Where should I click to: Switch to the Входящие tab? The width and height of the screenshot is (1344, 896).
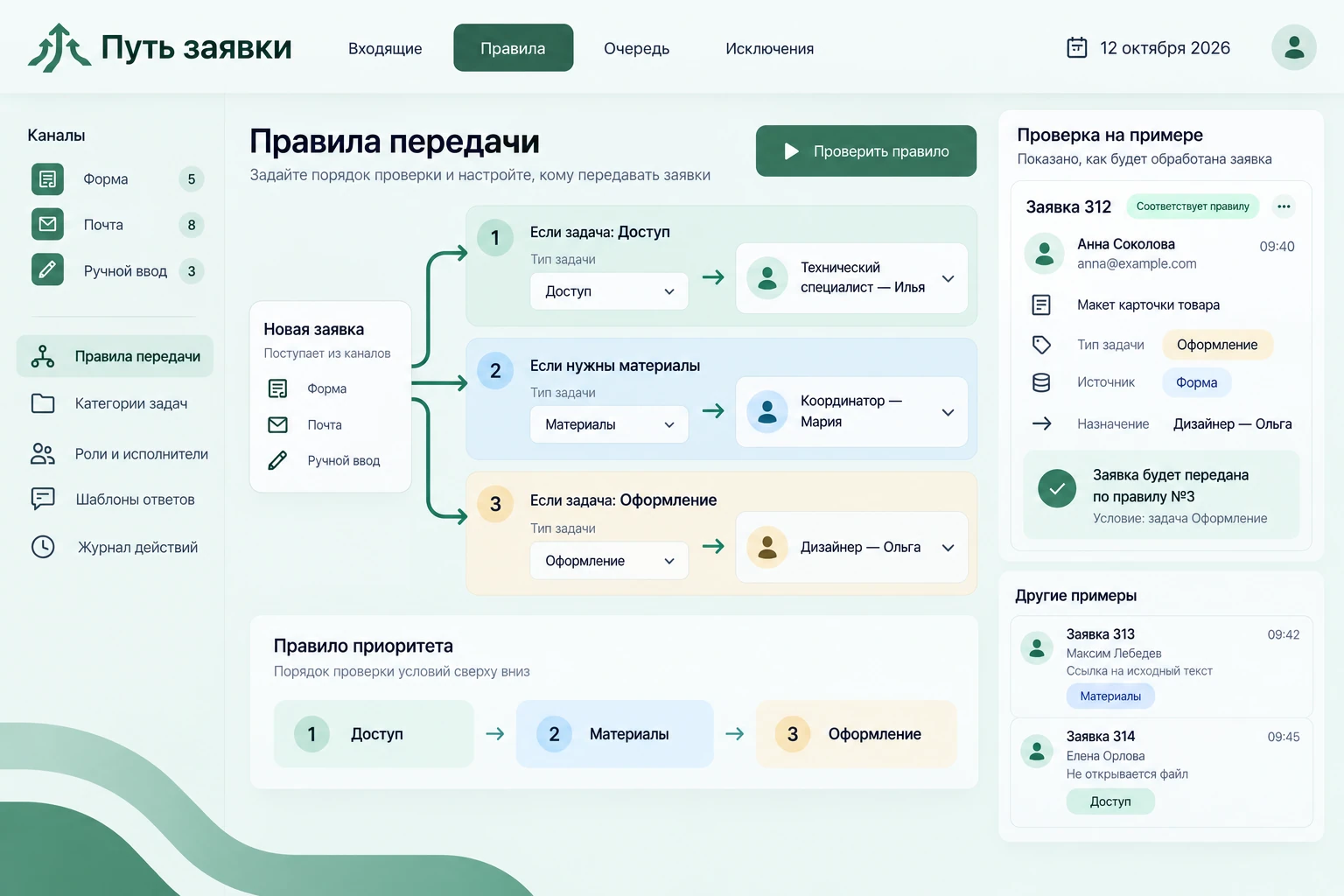385,48
